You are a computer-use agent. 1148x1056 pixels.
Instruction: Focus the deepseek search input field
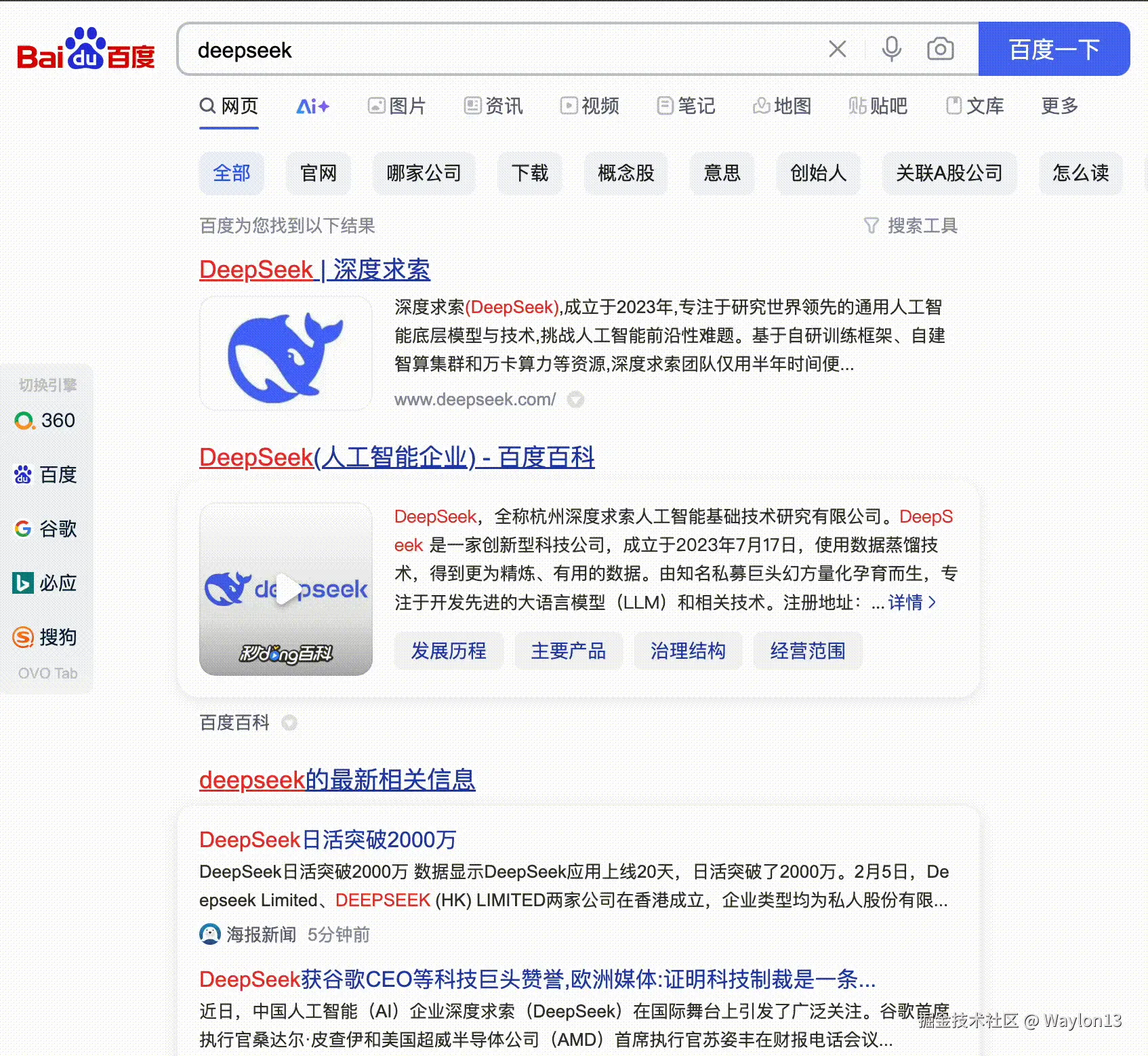(501, 49)
